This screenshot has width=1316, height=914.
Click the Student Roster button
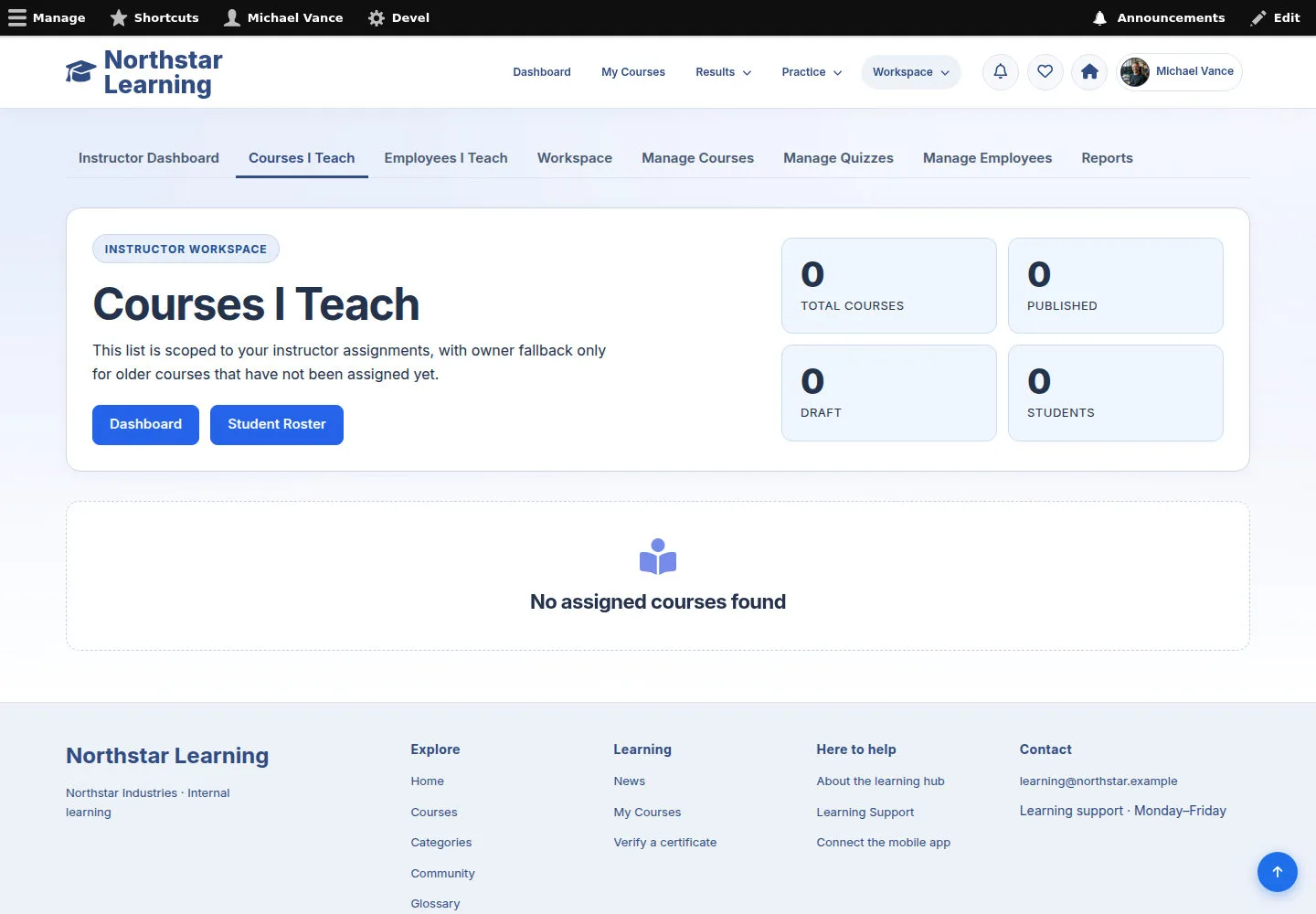click(277, 425)
